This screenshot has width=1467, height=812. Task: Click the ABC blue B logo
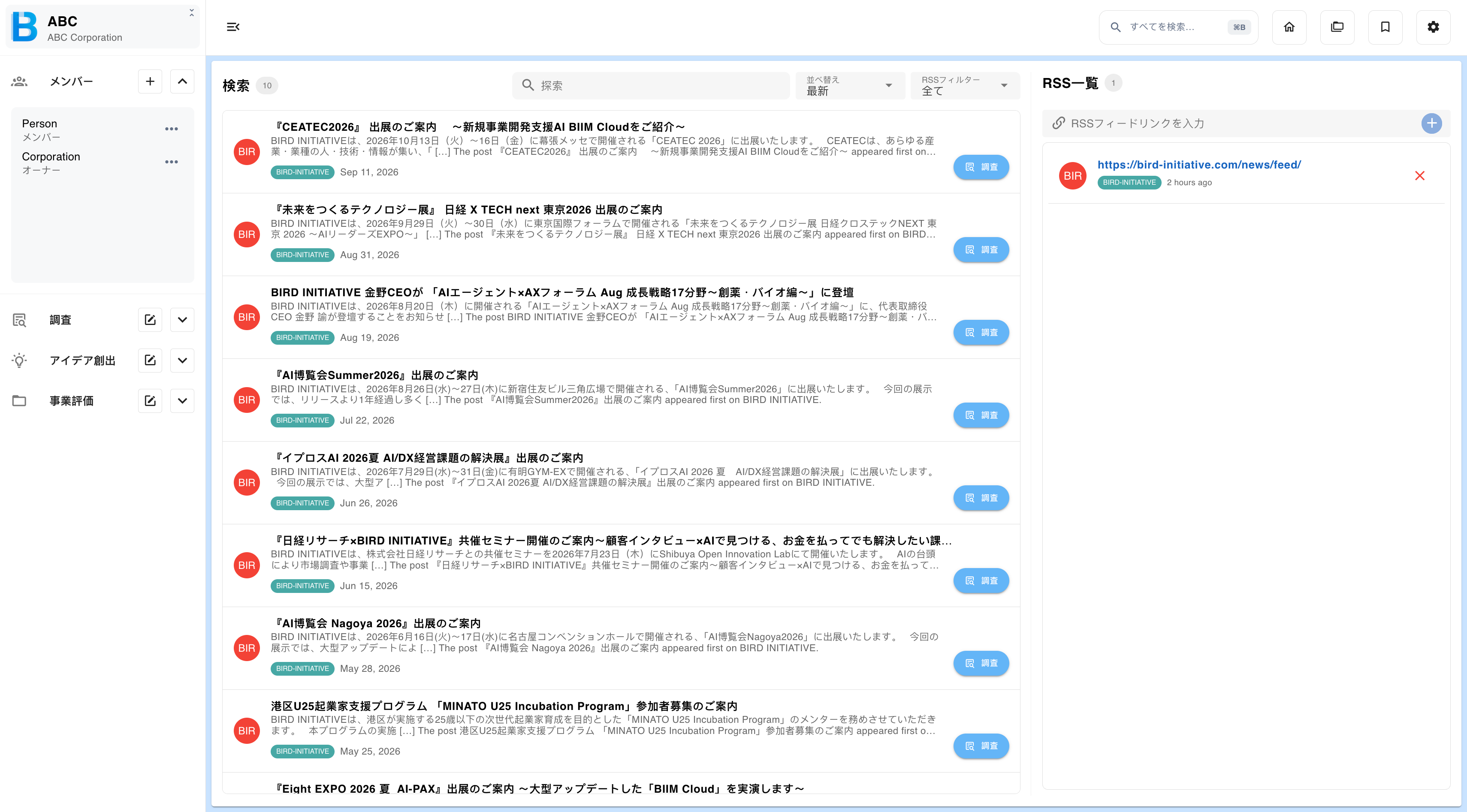click(24, 27)
